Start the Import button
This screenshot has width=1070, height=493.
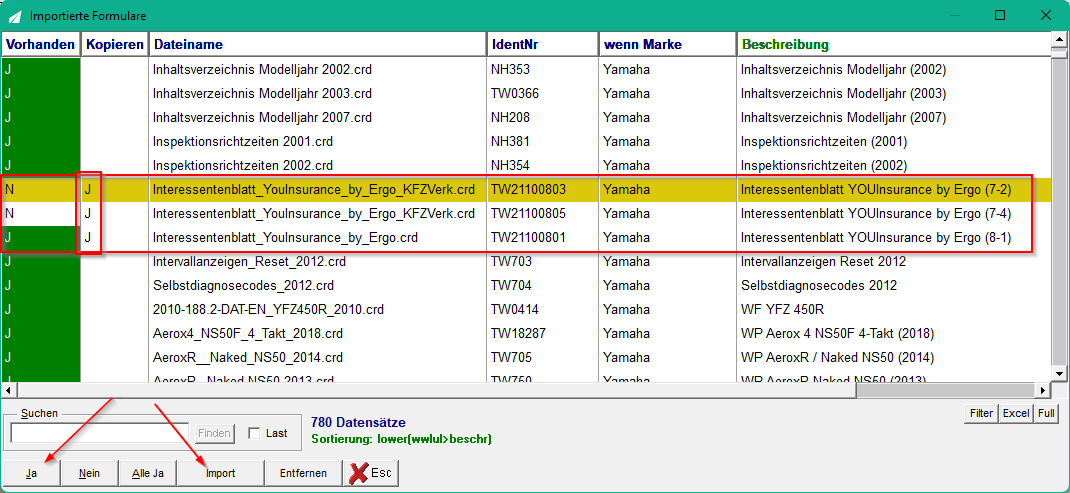tap(220, 473)
